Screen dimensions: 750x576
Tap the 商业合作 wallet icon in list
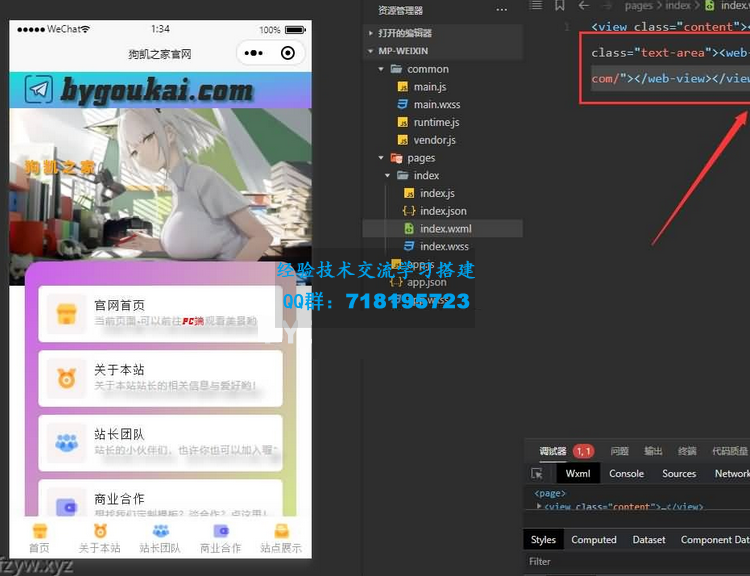click(66, 505)
